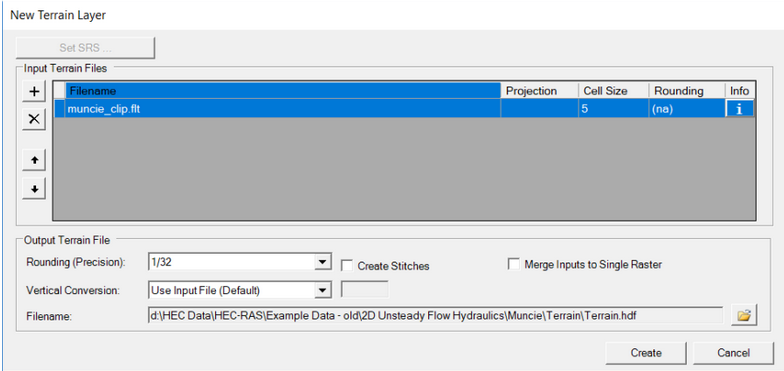Select the muncie_clip.flt row
The image size is (784, 371).
tap(404, 108)
